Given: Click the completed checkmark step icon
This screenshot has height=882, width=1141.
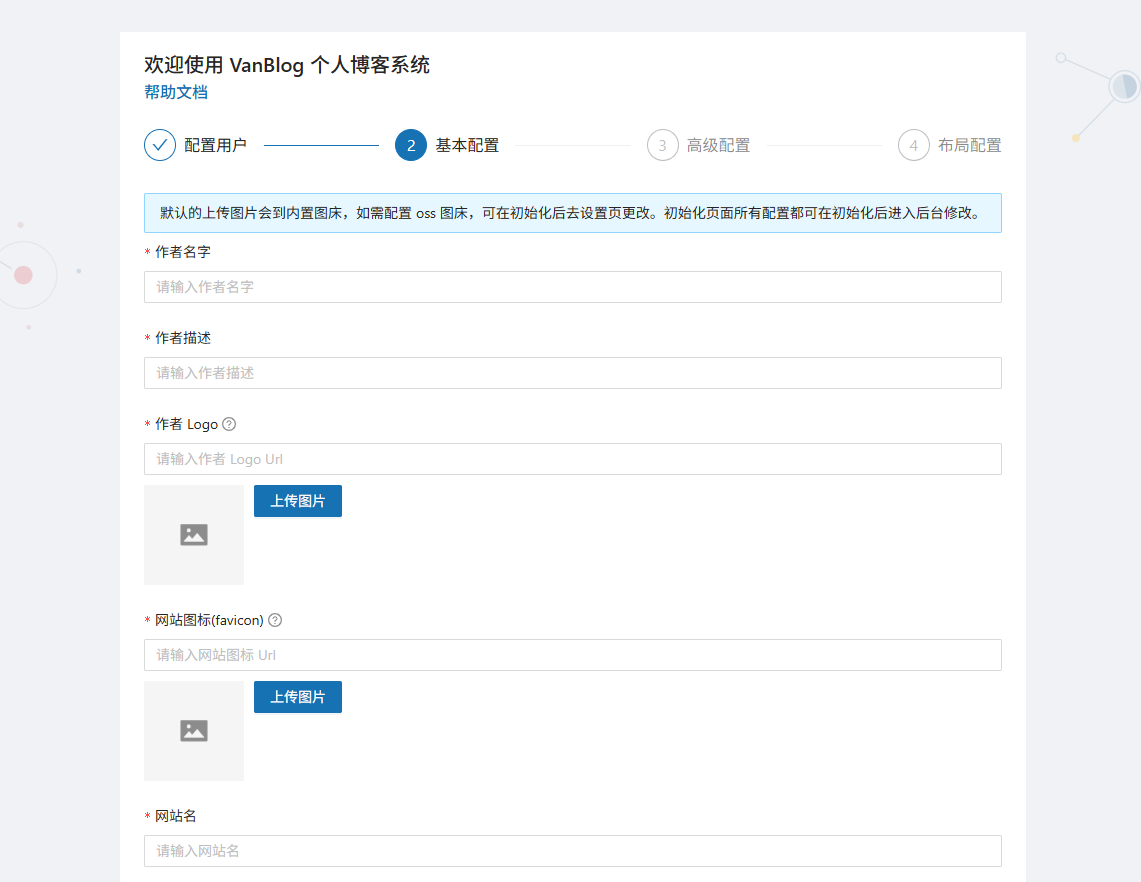Looking at the screenshot, I should pyautogui.click(x=160, y=146).
